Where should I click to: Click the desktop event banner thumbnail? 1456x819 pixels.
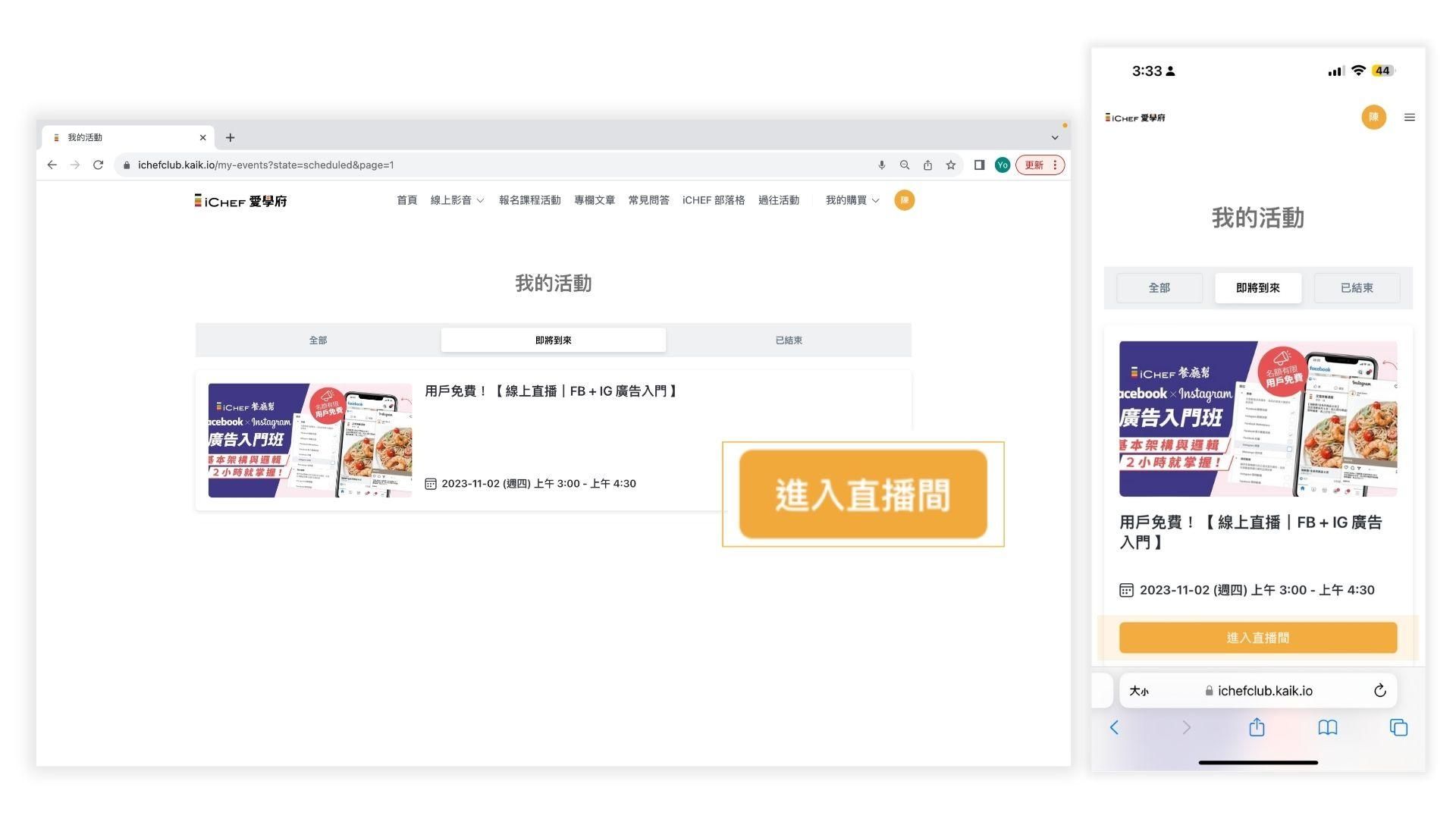[309, 440]
